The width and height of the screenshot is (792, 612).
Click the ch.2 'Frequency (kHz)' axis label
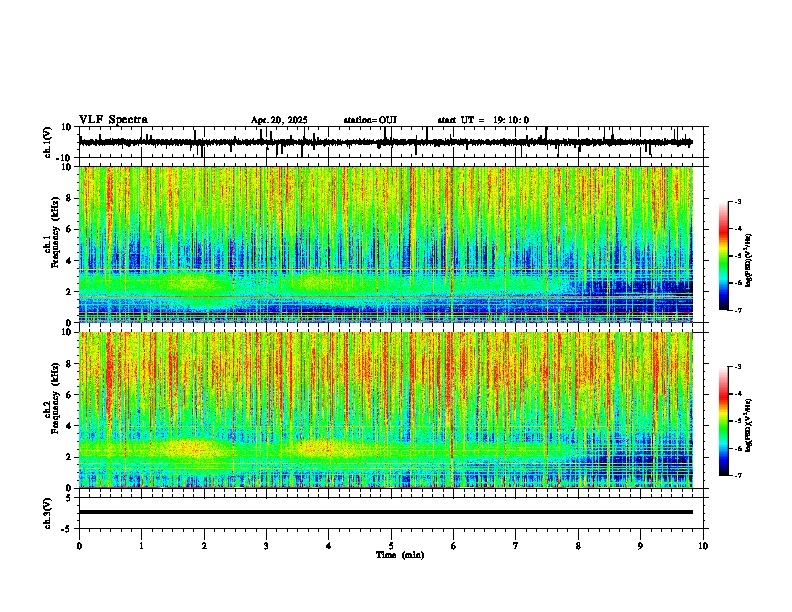55,398
